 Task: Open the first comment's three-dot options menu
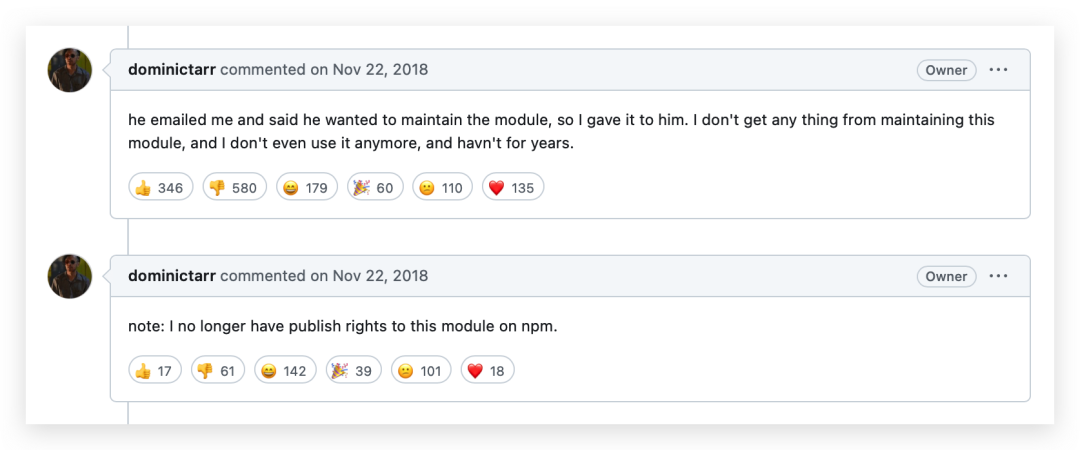pos(998,70)
